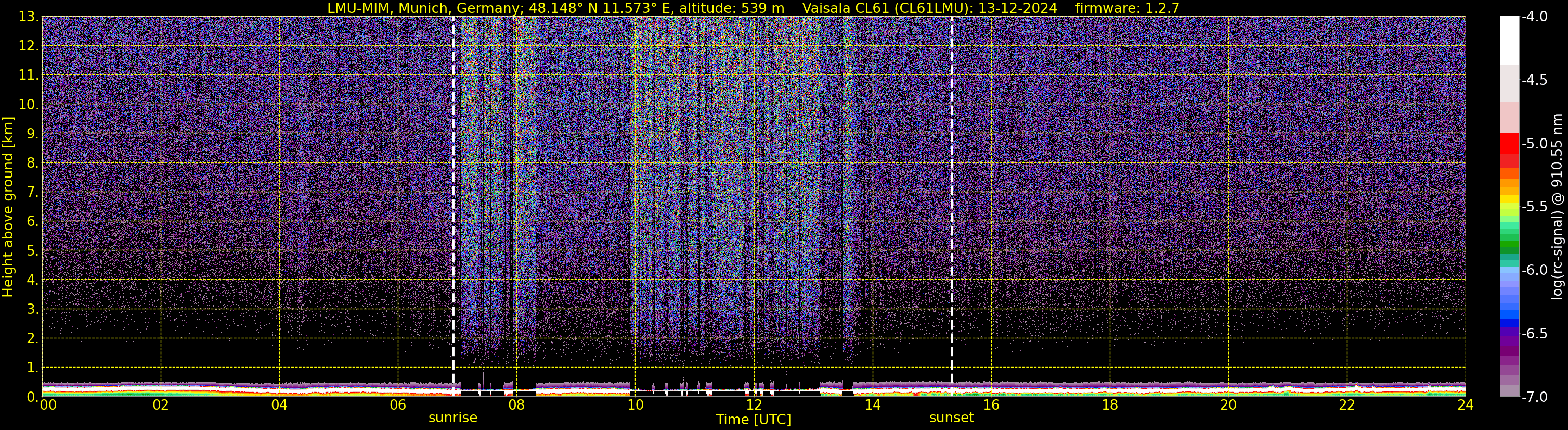Viewport: 1568px width, 430px height.
Task: Click the -4.5 colorbar tick label
Action: [x=1535, y=80]
